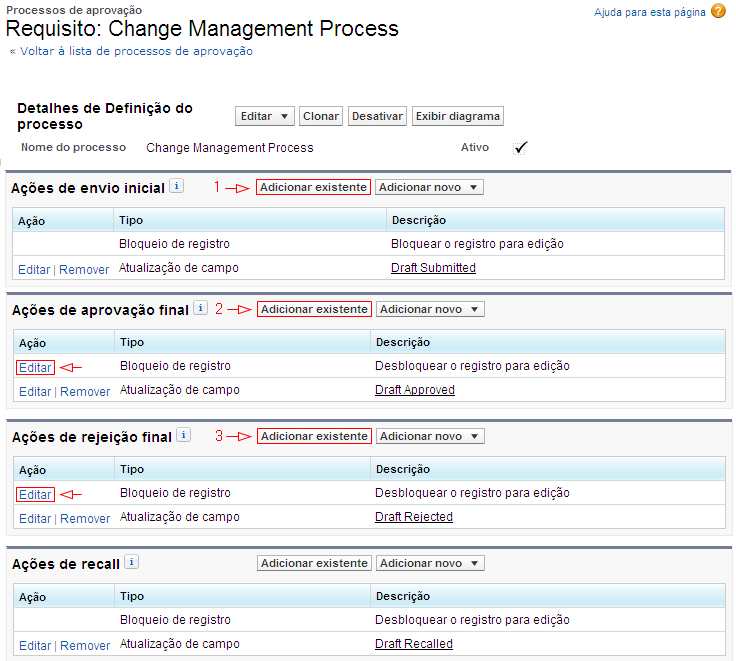Click the Clonar button
Viewport: 736px width, 661px height.
tap(321, 116)
